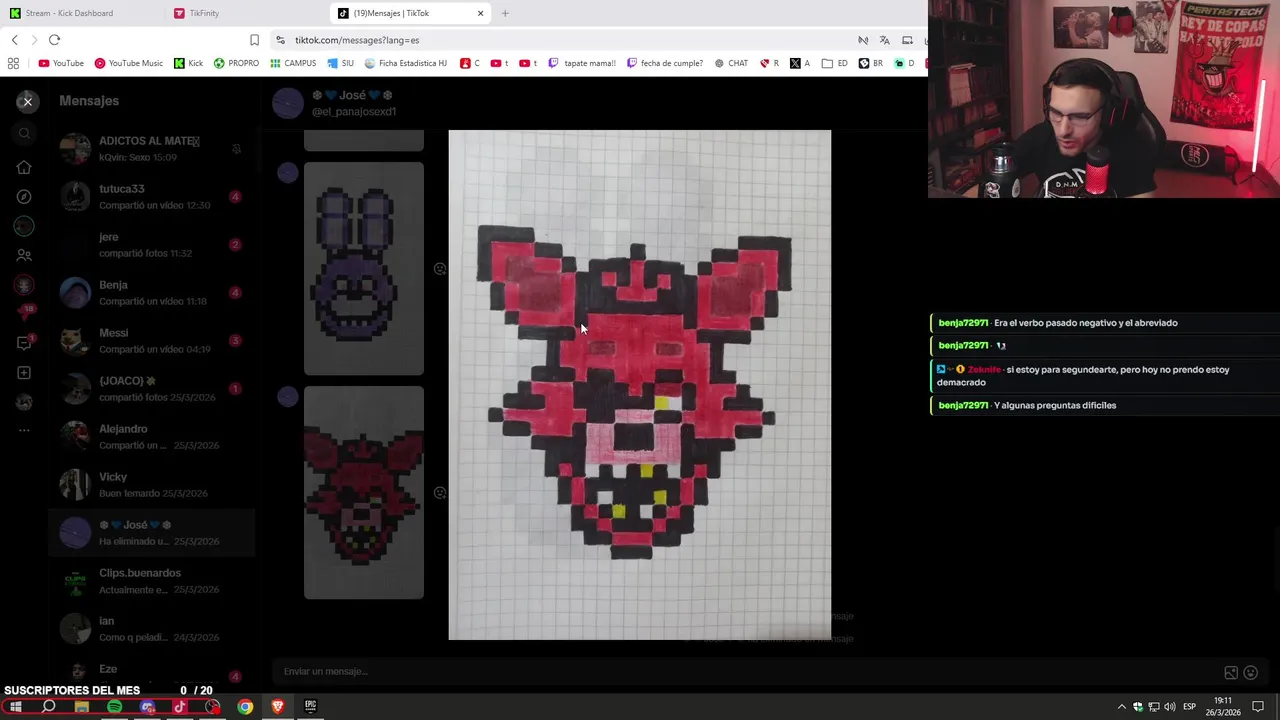Open the Kick bookmark

tap(188, 63)
